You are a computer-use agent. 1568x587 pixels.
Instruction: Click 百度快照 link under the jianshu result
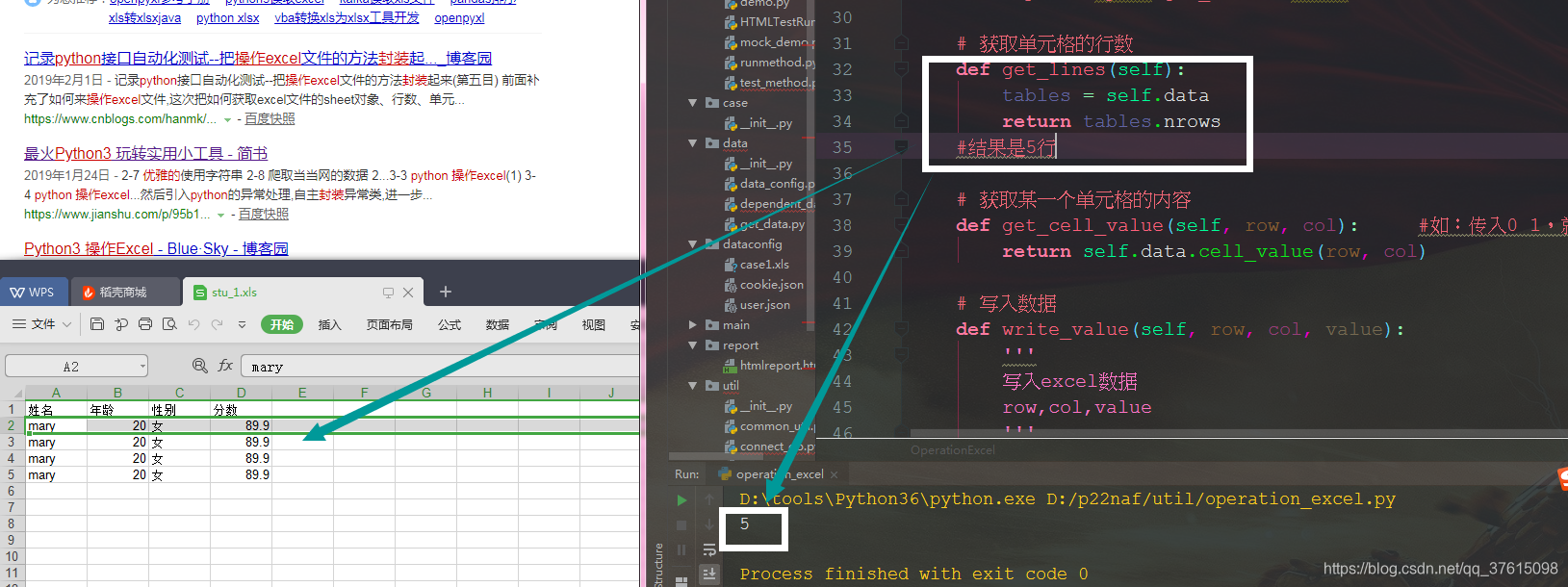click(264, 214)
